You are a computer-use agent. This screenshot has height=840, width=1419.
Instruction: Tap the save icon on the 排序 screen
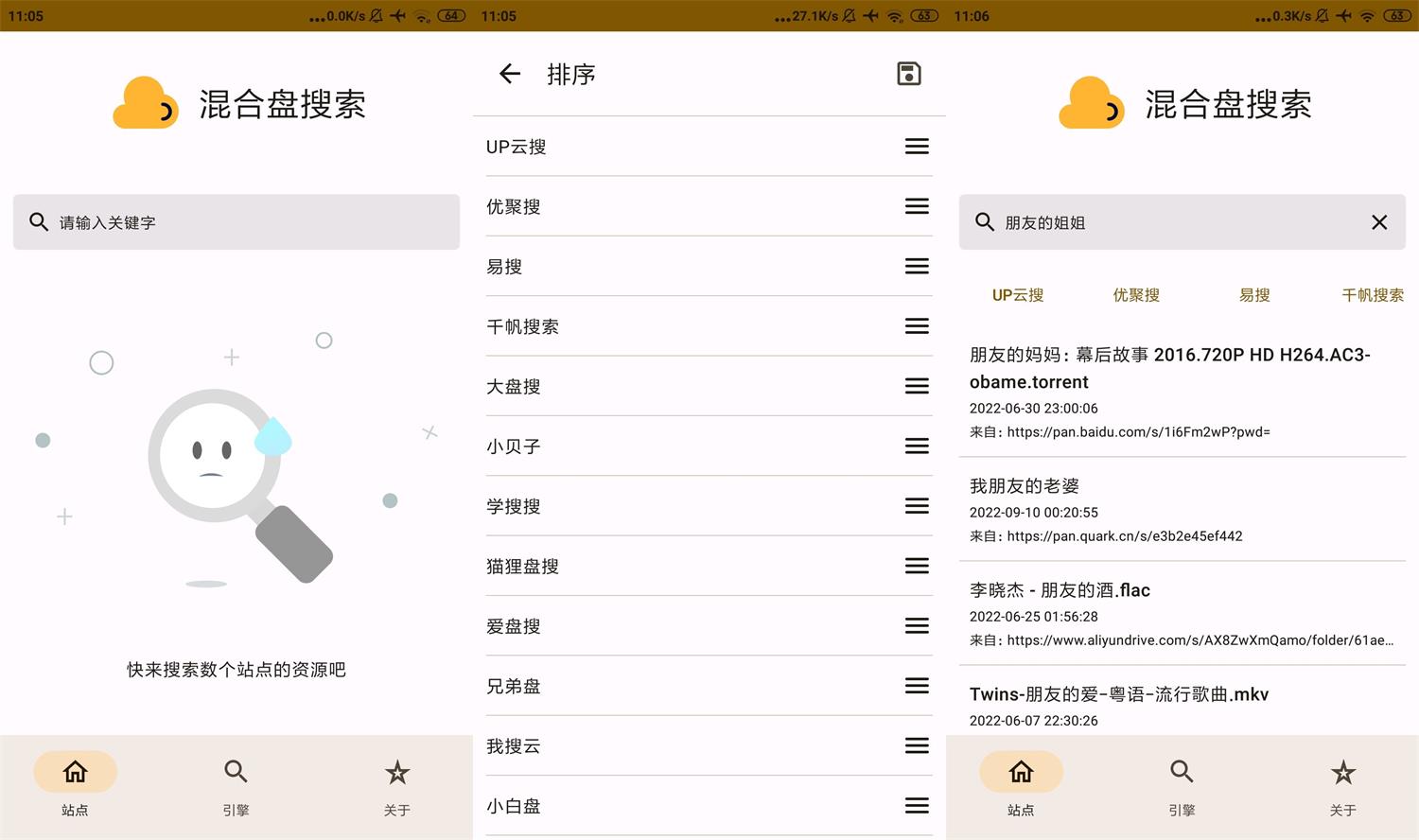coord(908,73)
